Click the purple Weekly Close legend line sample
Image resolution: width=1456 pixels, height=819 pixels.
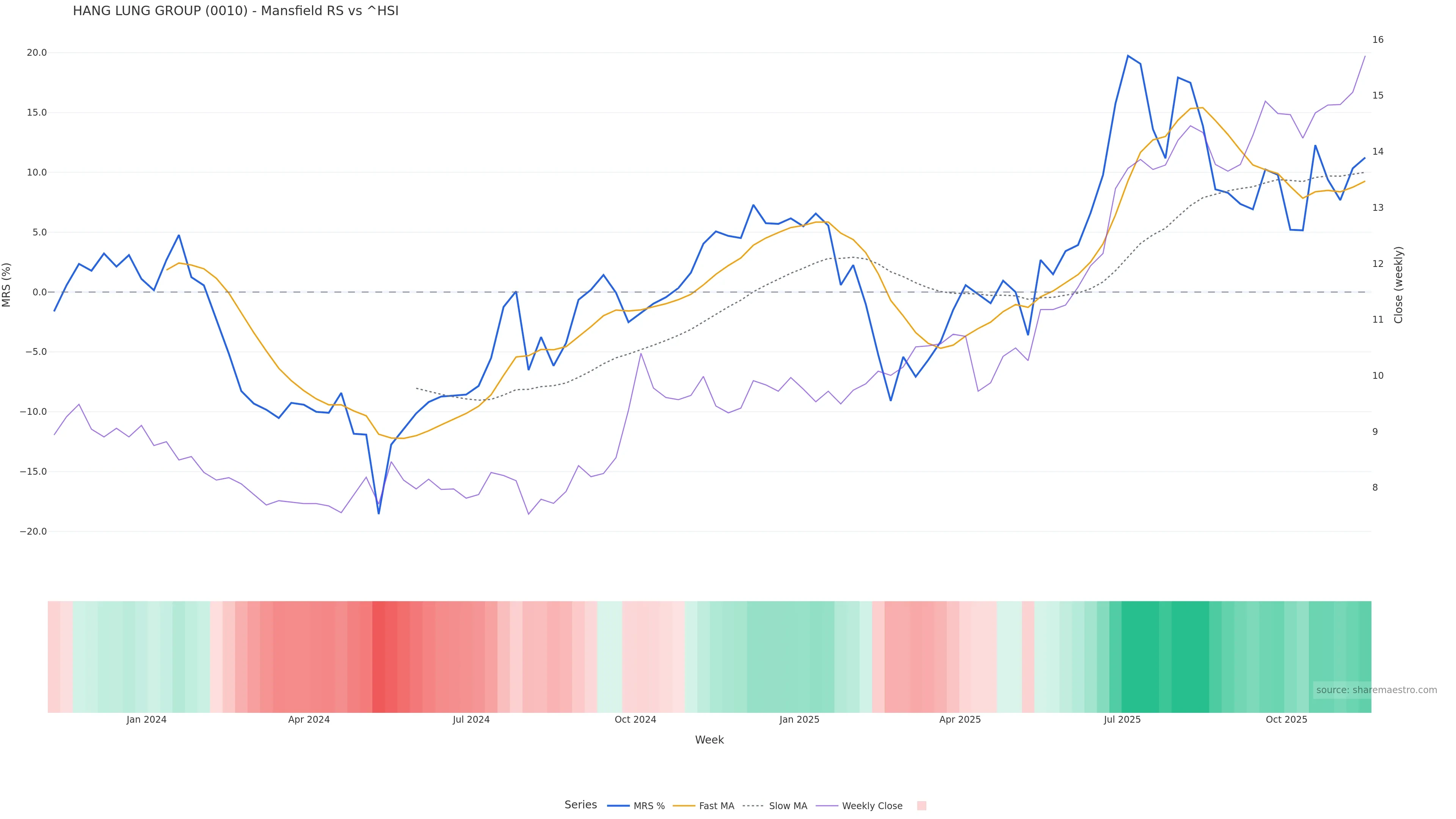coord(827,806)
